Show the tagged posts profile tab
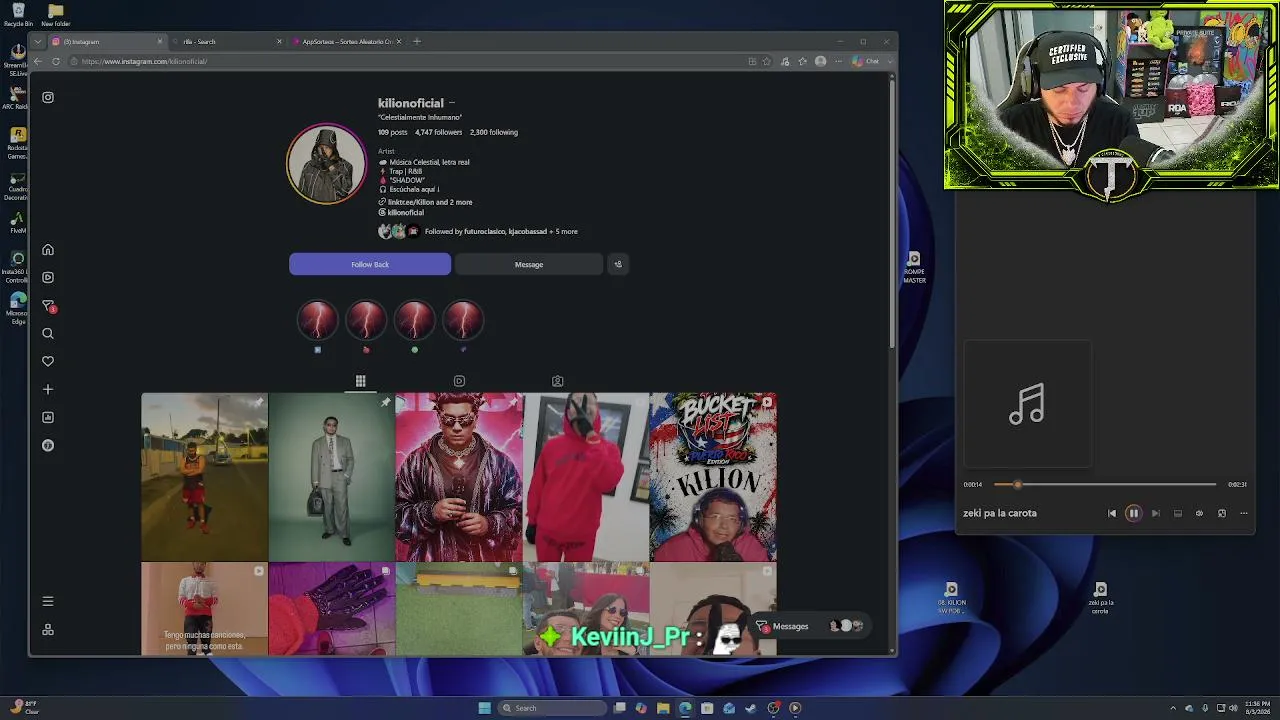Viewport: 1280px width, 720px height. (x=558, y=381)
